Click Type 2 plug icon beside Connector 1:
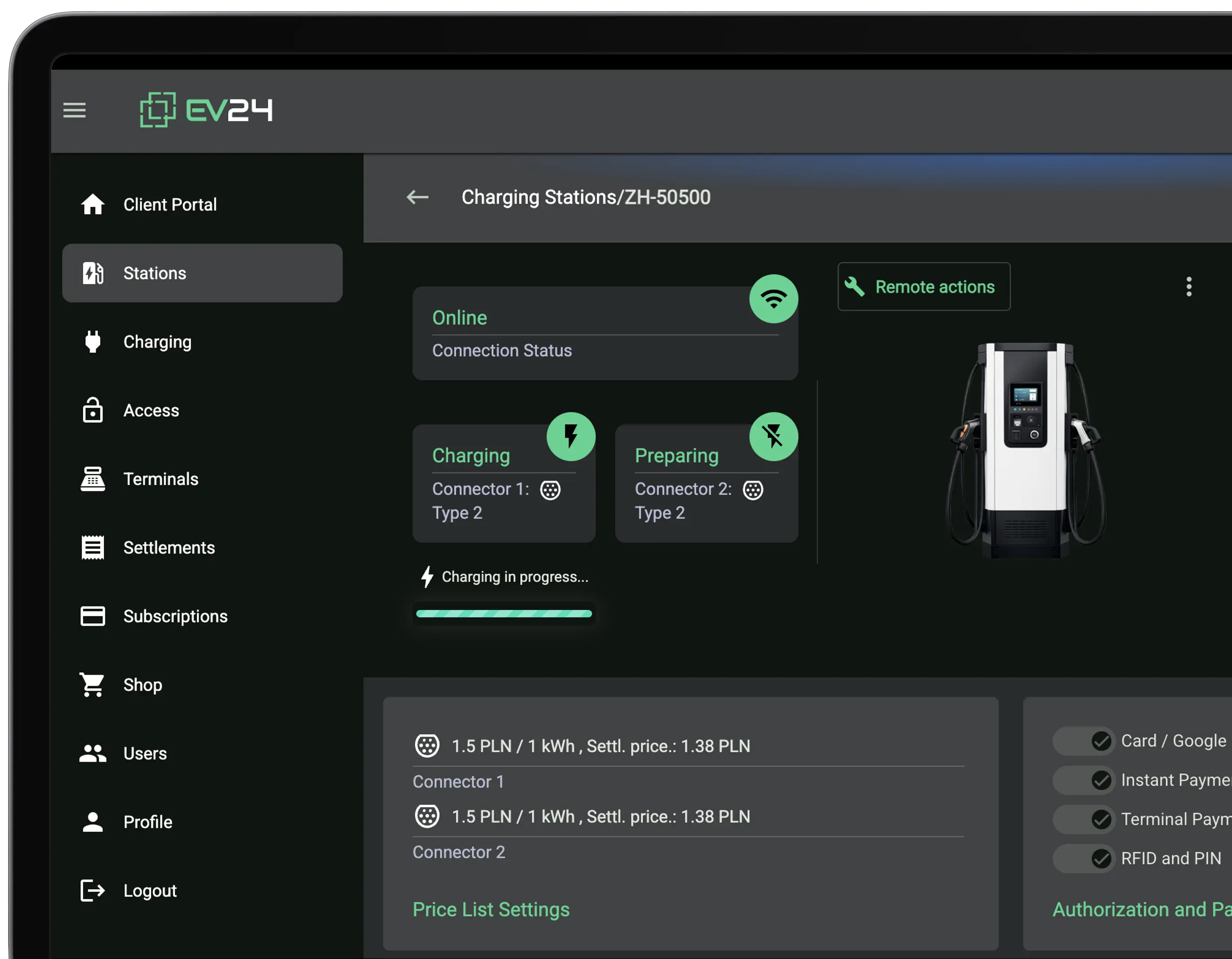 (x=550, y=490)
